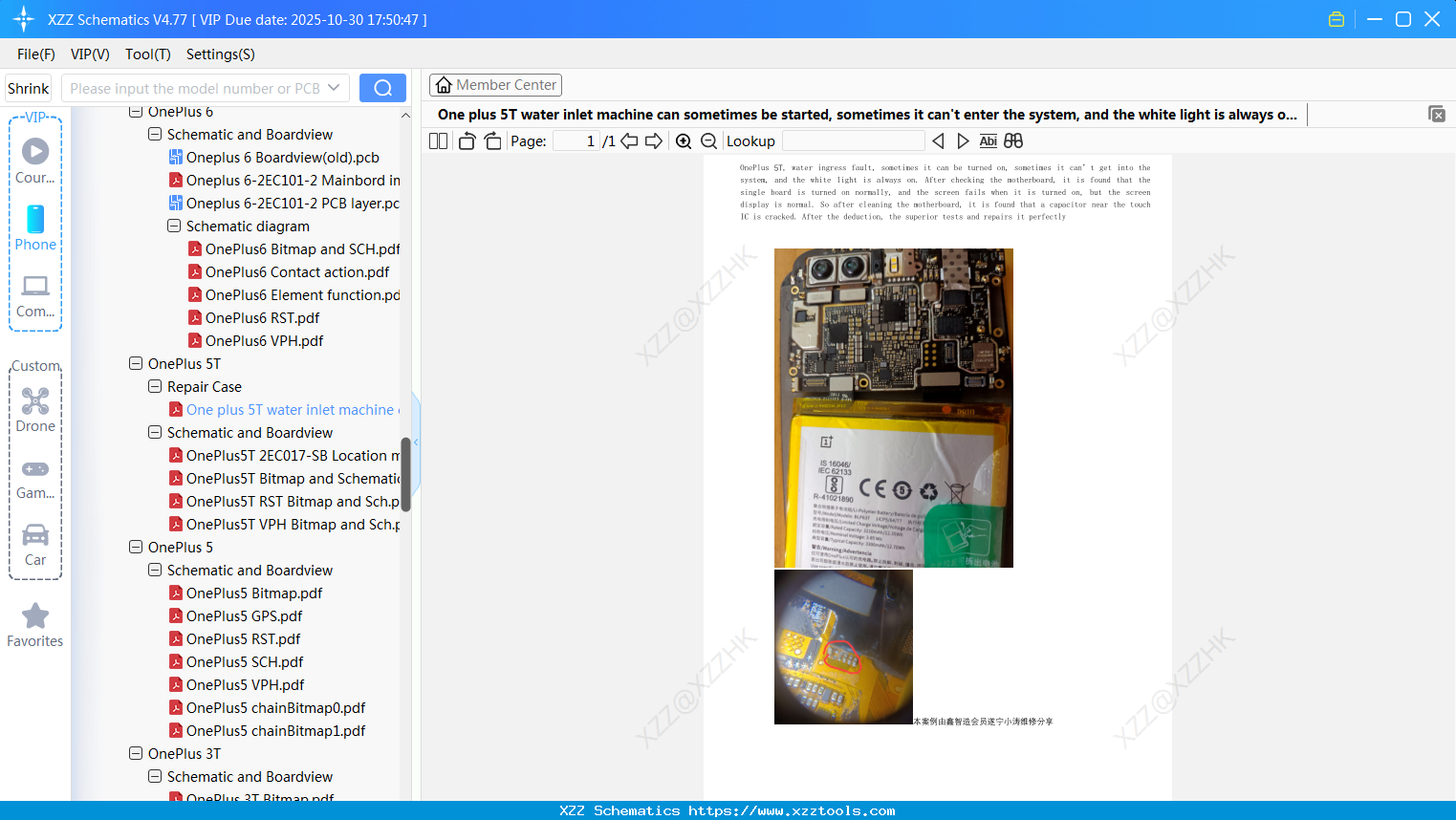Viewport: 1456px width, 820px height.
Task: Click the tab close icon at right
Action: (x=1436, y=114)
